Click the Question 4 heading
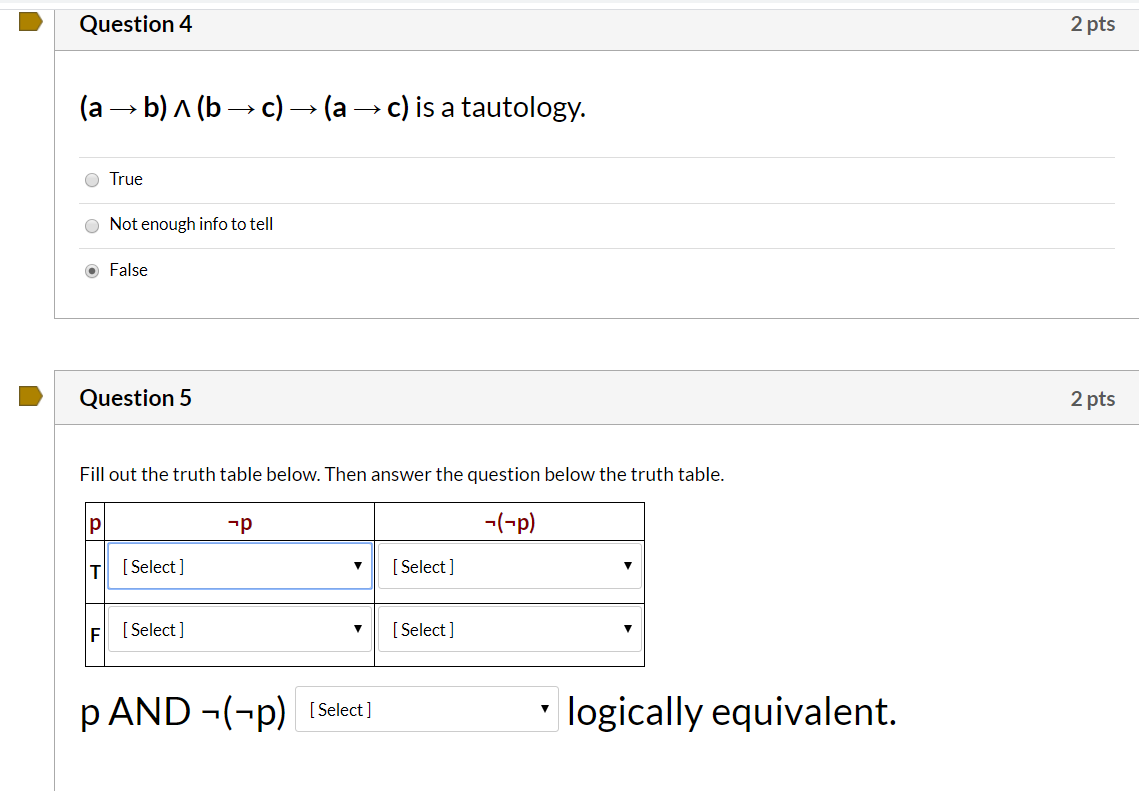The height and width of the screenshot is (791, 1139). click(x=136, y=24)
